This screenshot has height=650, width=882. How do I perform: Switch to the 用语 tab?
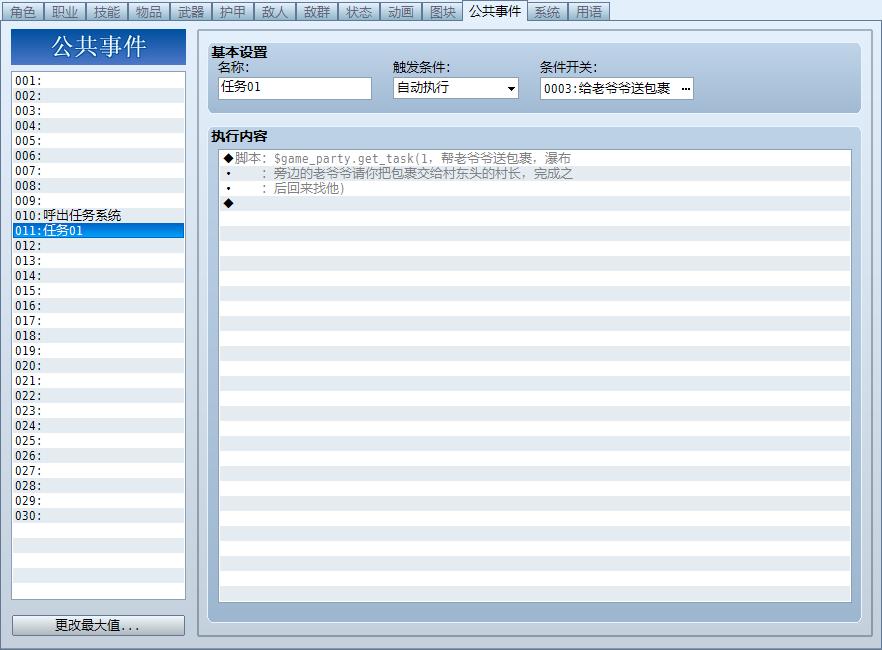[589, 11]
